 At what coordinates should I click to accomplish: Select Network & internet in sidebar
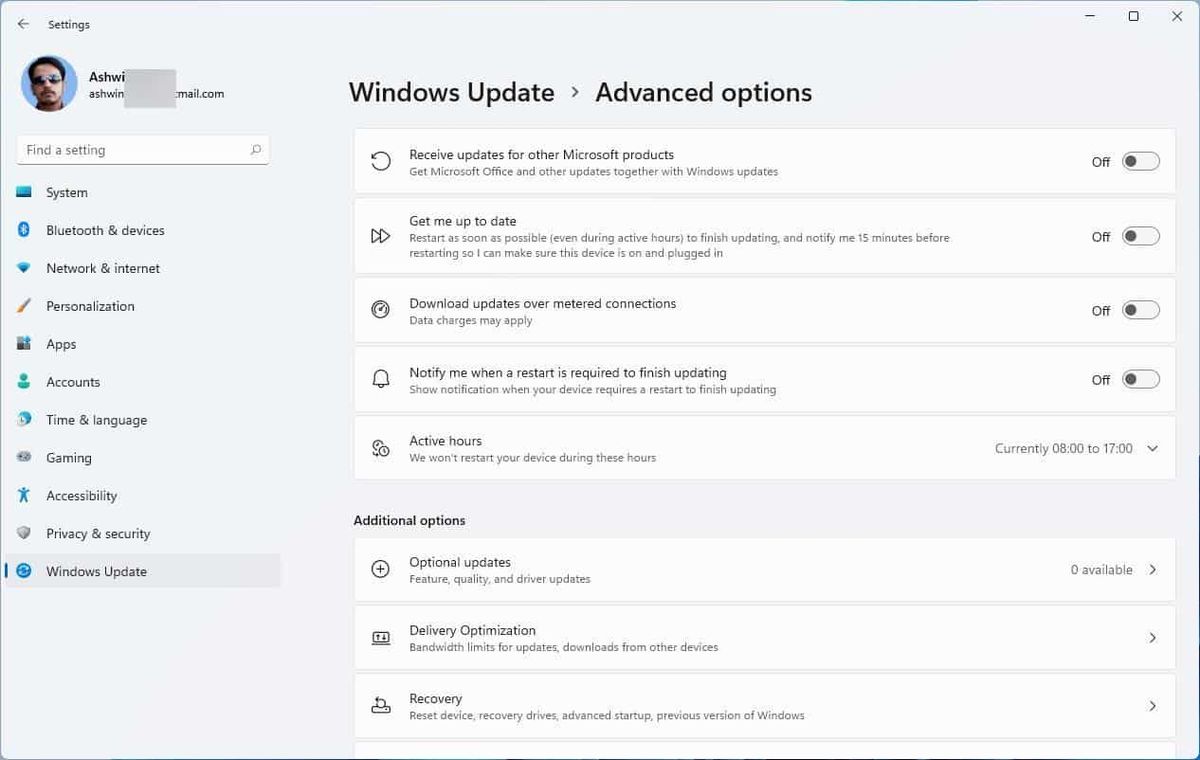click(143, 268)
